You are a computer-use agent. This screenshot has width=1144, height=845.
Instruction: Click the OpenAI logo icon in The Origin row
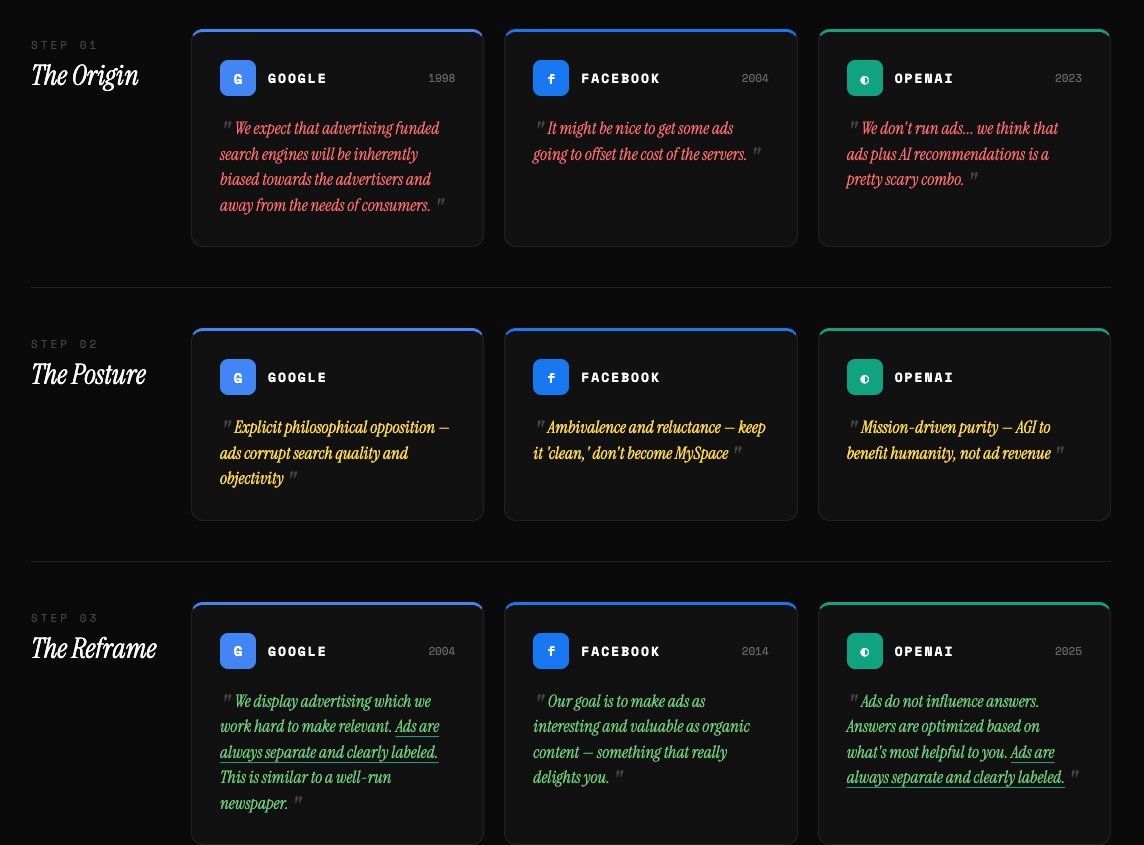(865, 78)
